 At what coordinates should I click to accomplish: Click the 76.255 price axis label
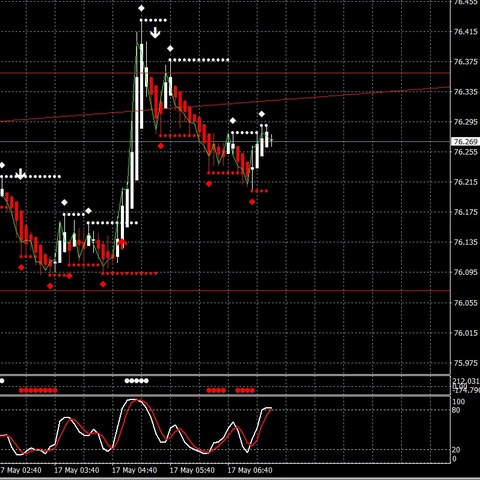(x=465, y=152)
